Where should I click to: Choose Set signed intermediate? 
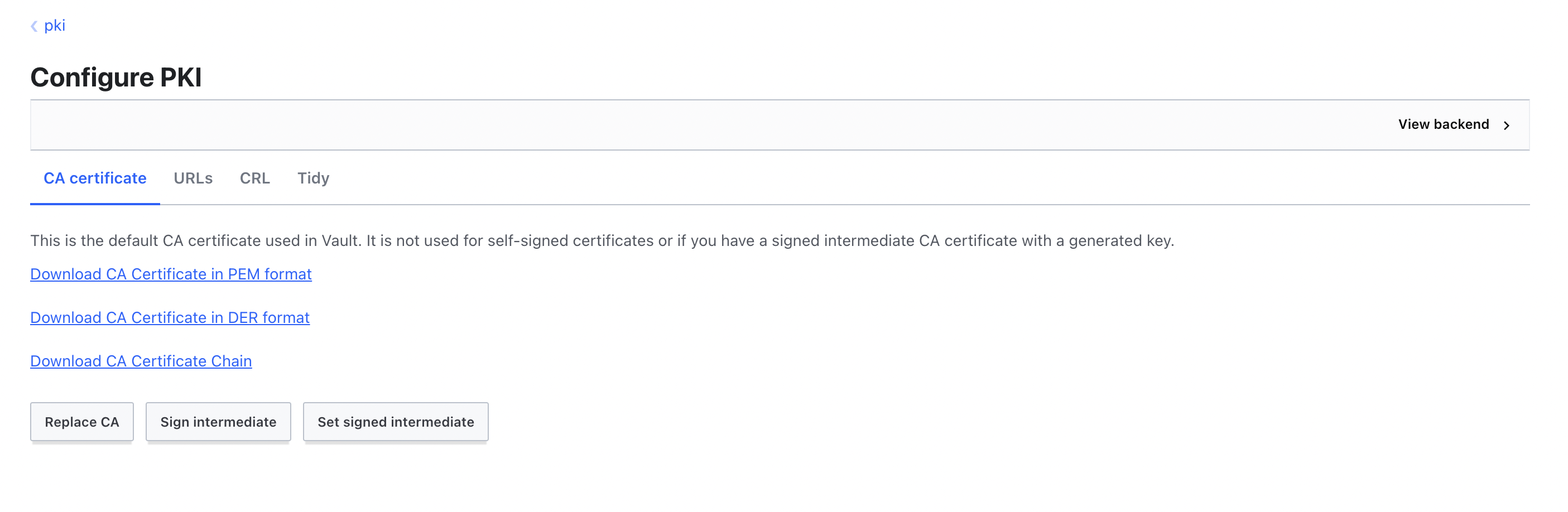(x=396, y=422)
